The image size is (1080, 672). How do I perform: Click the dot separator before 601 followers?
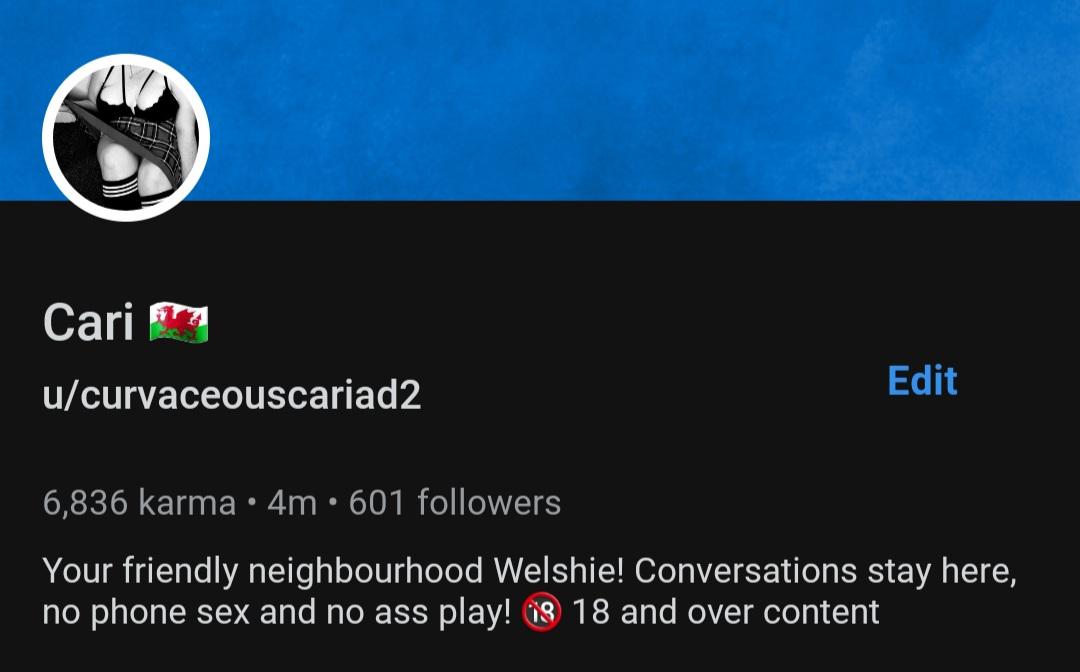click(x=333, y=503)
